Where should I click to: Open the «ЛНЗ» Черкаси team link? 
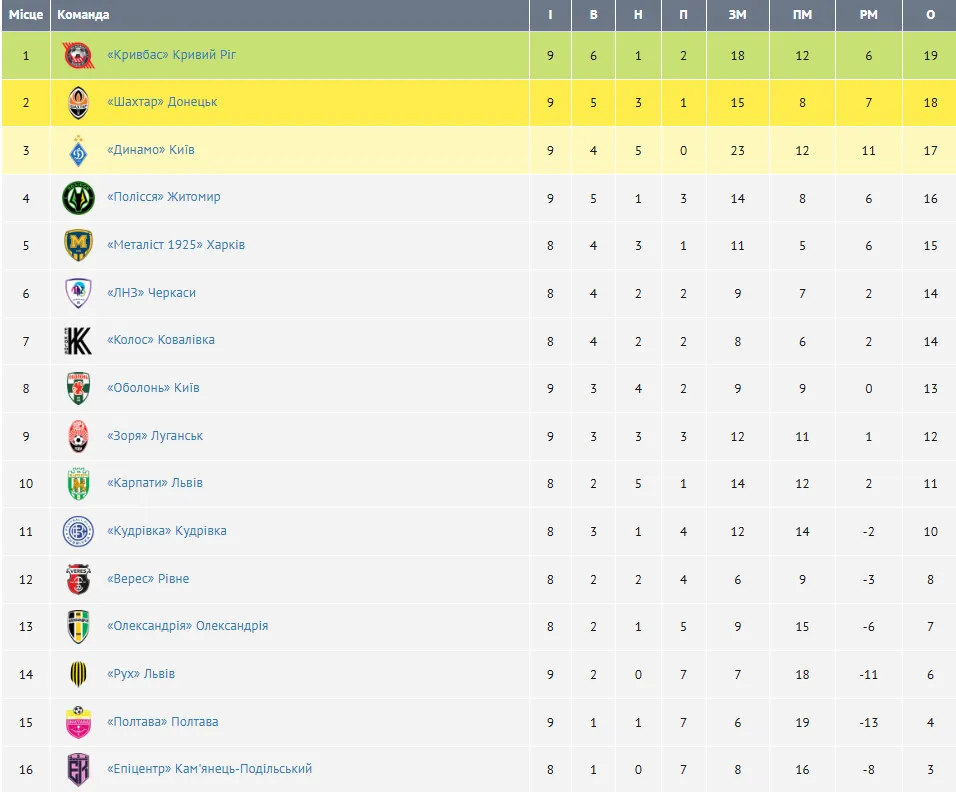(x=151, y=293)
